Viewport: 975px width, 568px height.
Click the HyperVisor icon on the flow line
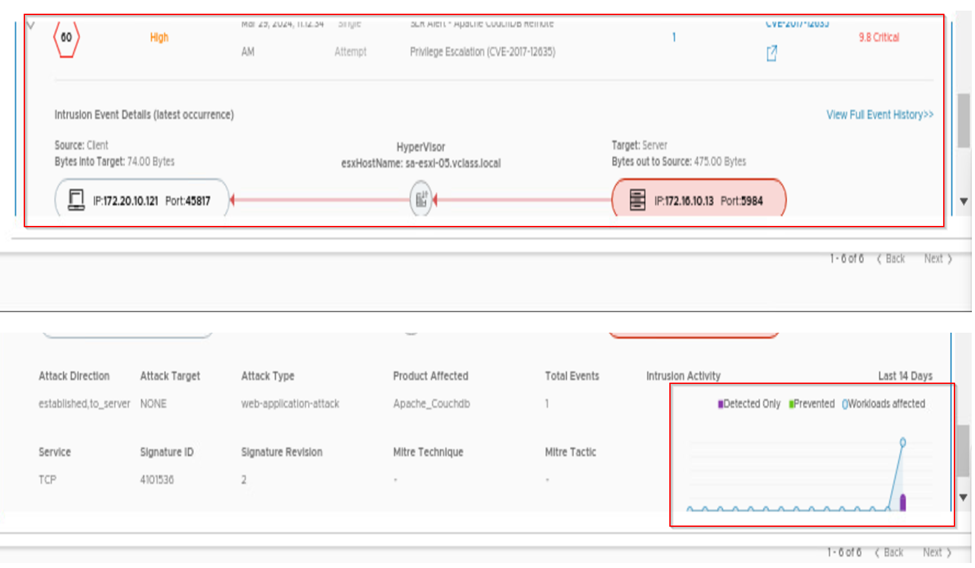point(421,200)
